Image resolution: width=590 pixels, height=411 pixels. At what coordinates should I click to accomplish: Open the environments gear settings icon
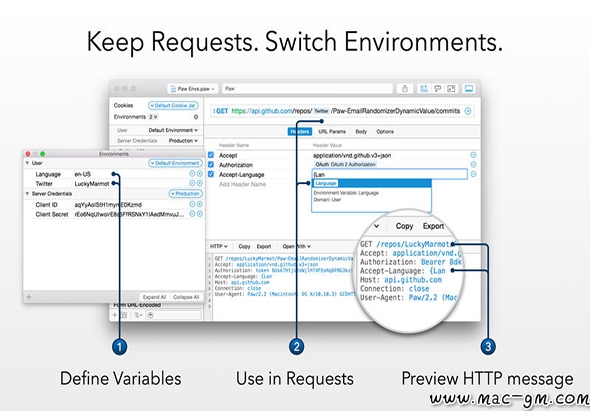pyautogui.click(x=196, y=117)
